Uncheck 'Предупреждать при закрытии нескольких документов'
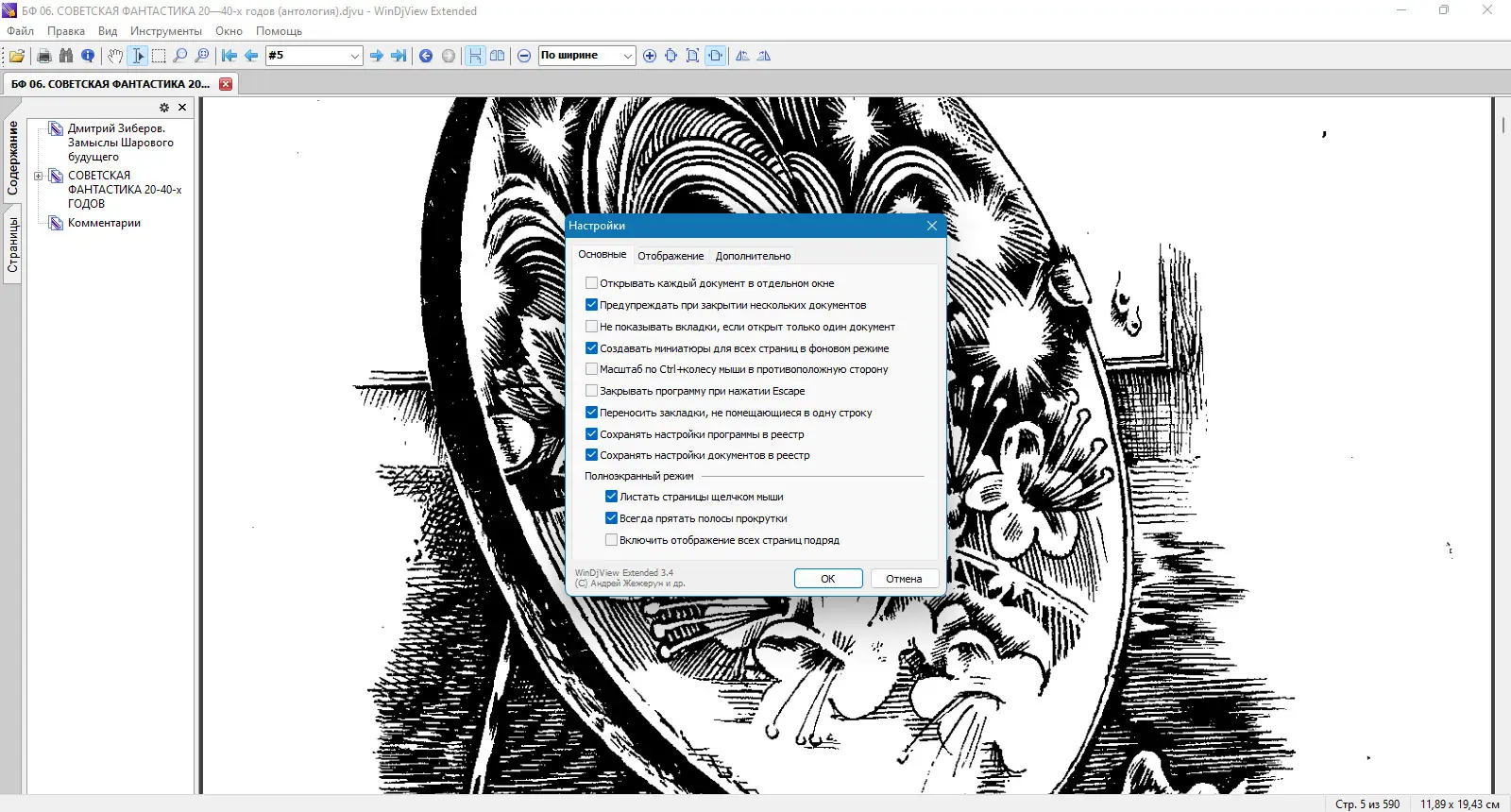Image resolution: width=1511 pixels, height=812 pixels. 592,305
